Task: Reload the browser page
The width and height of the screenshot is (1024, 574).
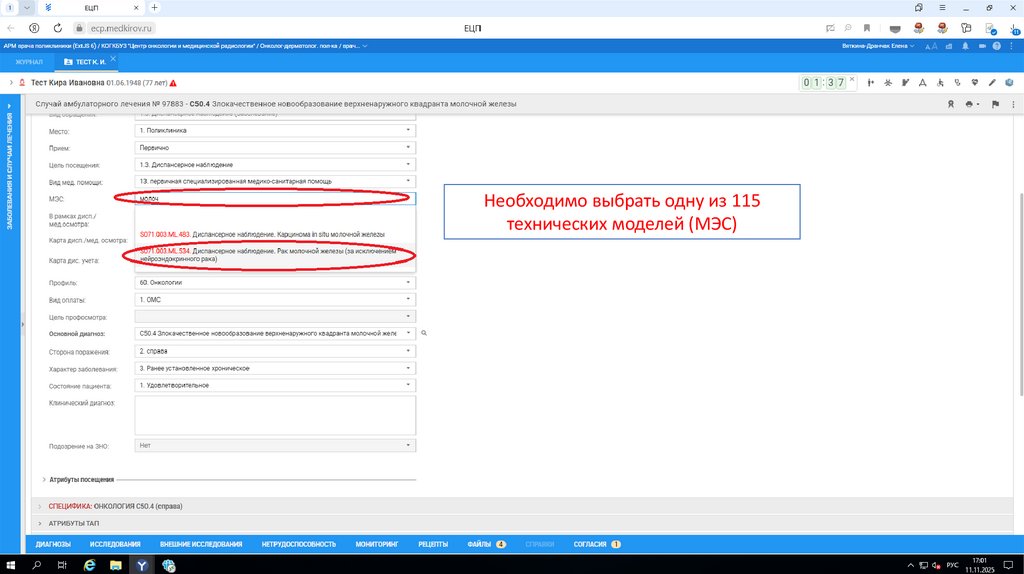Action: 57,28
